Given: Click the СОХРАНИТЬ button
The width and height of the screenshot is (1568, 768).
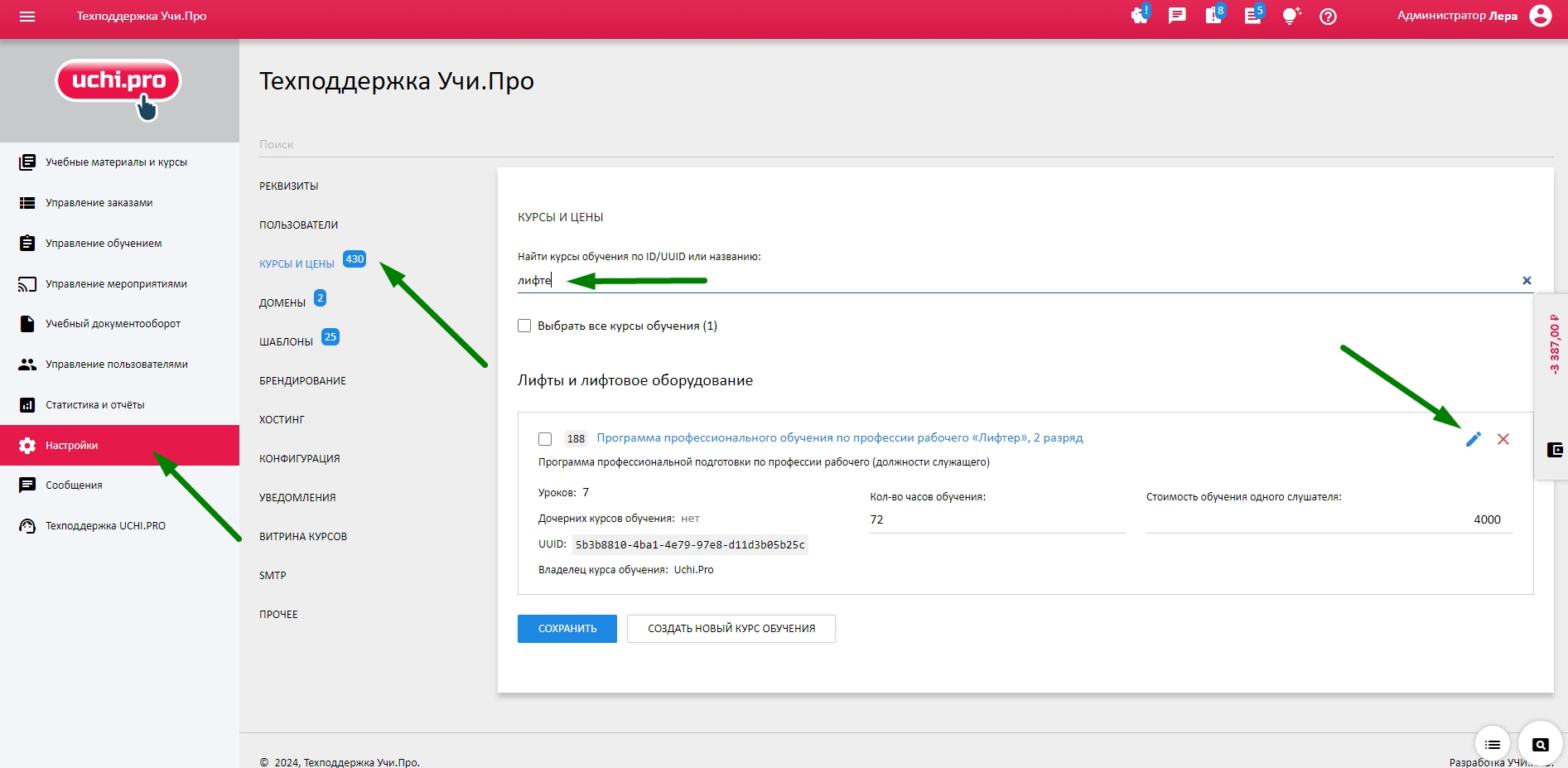Looking at the screenshot, I should point(567,629).
